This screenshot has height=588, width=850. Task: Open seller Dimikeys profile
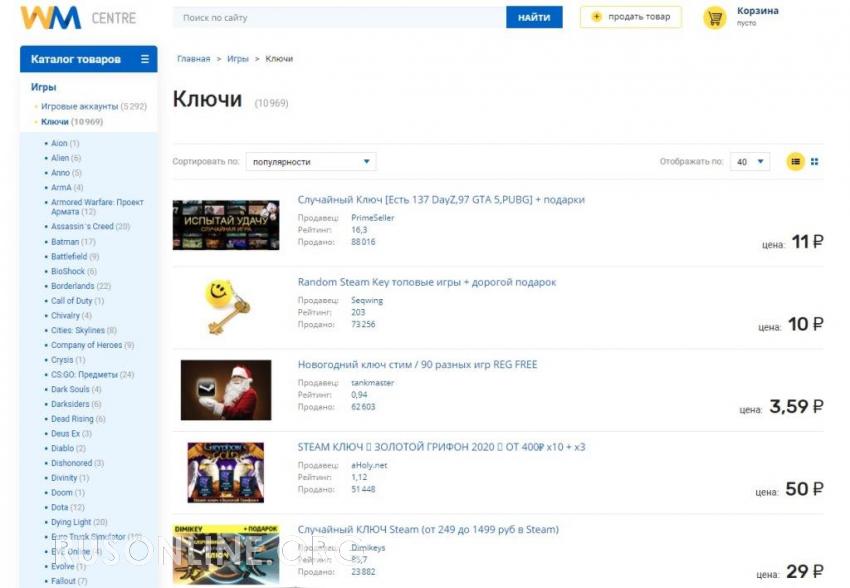pos(368,547)
